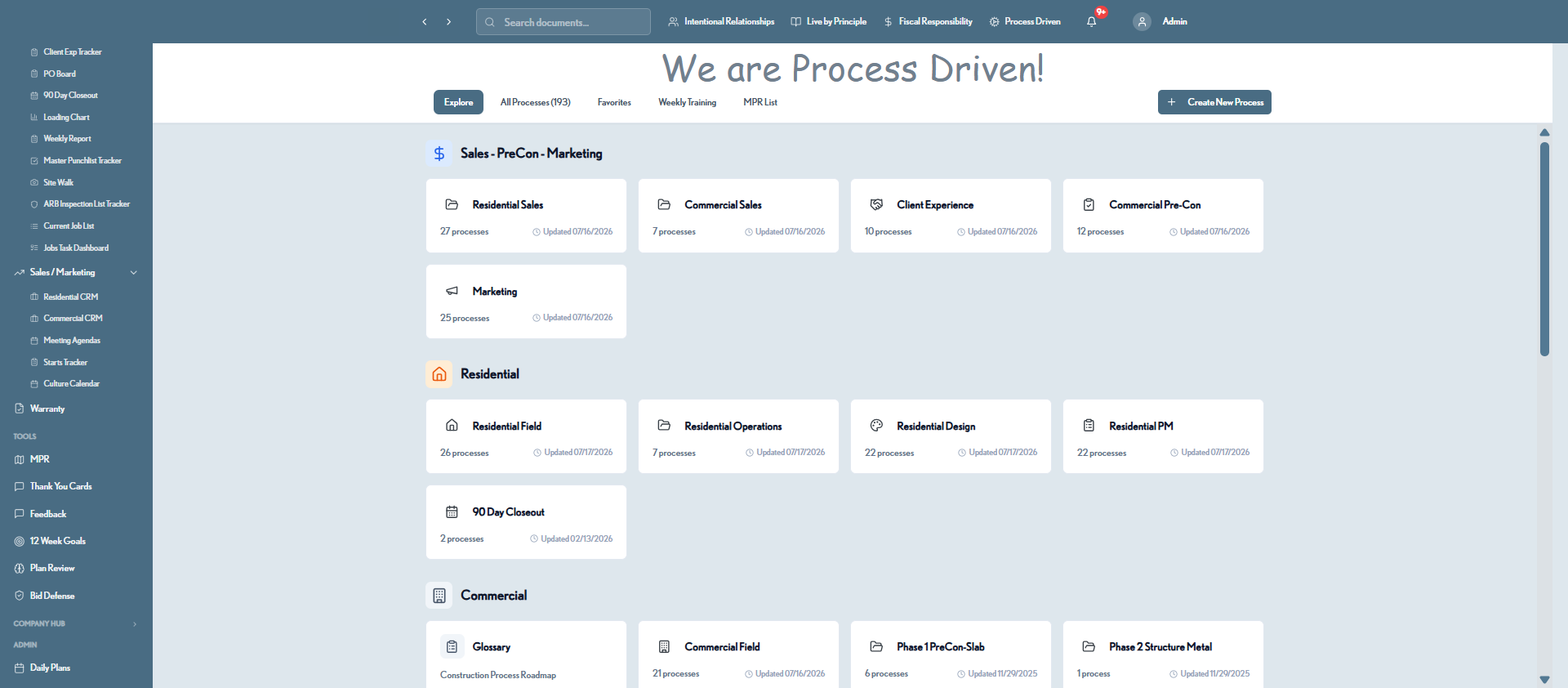
Task: Click the Commercial Pre-Con clipboard icon
Action: click(x=1089, y=204)
